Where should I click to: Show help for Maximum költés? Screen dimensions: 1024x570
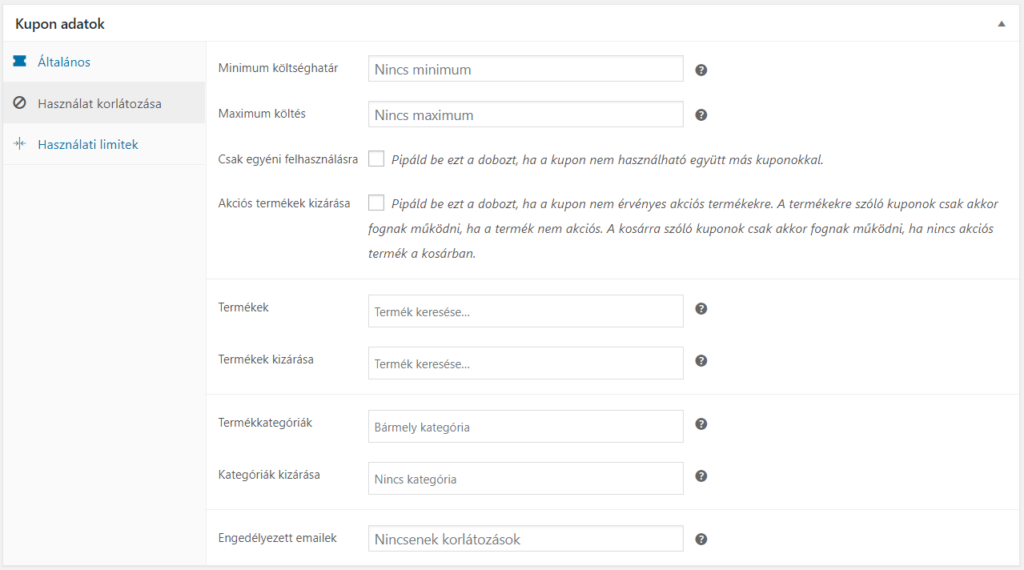[701, 115]
